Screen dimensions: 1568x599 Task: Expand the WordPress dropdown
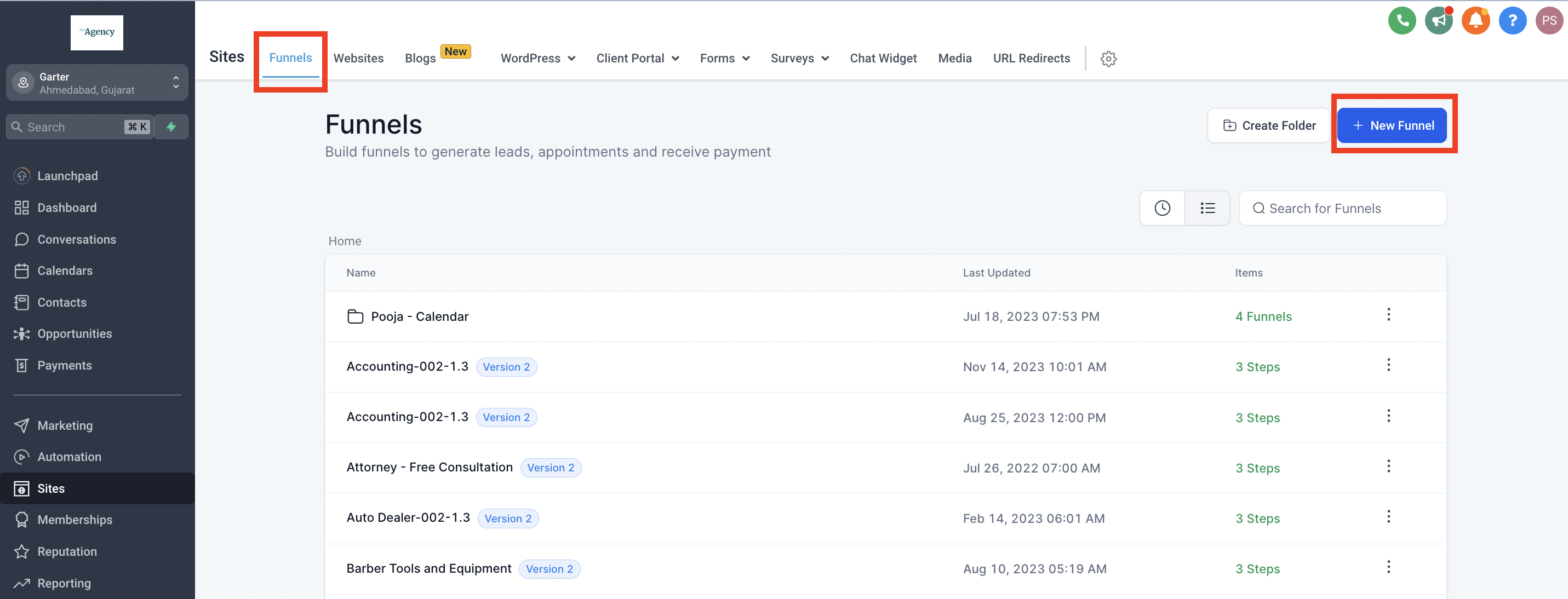(x=537, y=59)
